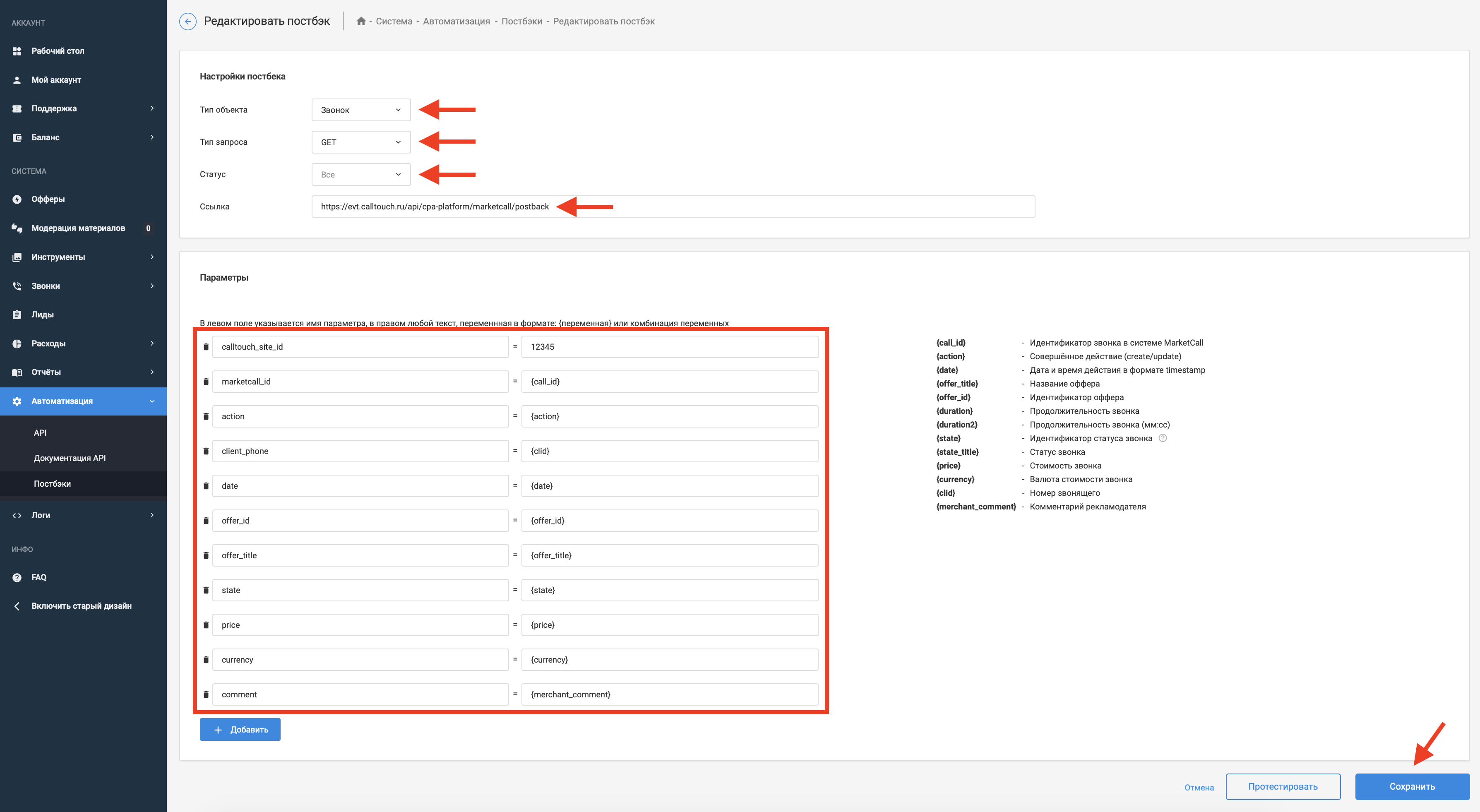This screenshot has width=1480, height=812.
Task: Delete the calltouch_site_id parameter row
Action: pos(206,347)
